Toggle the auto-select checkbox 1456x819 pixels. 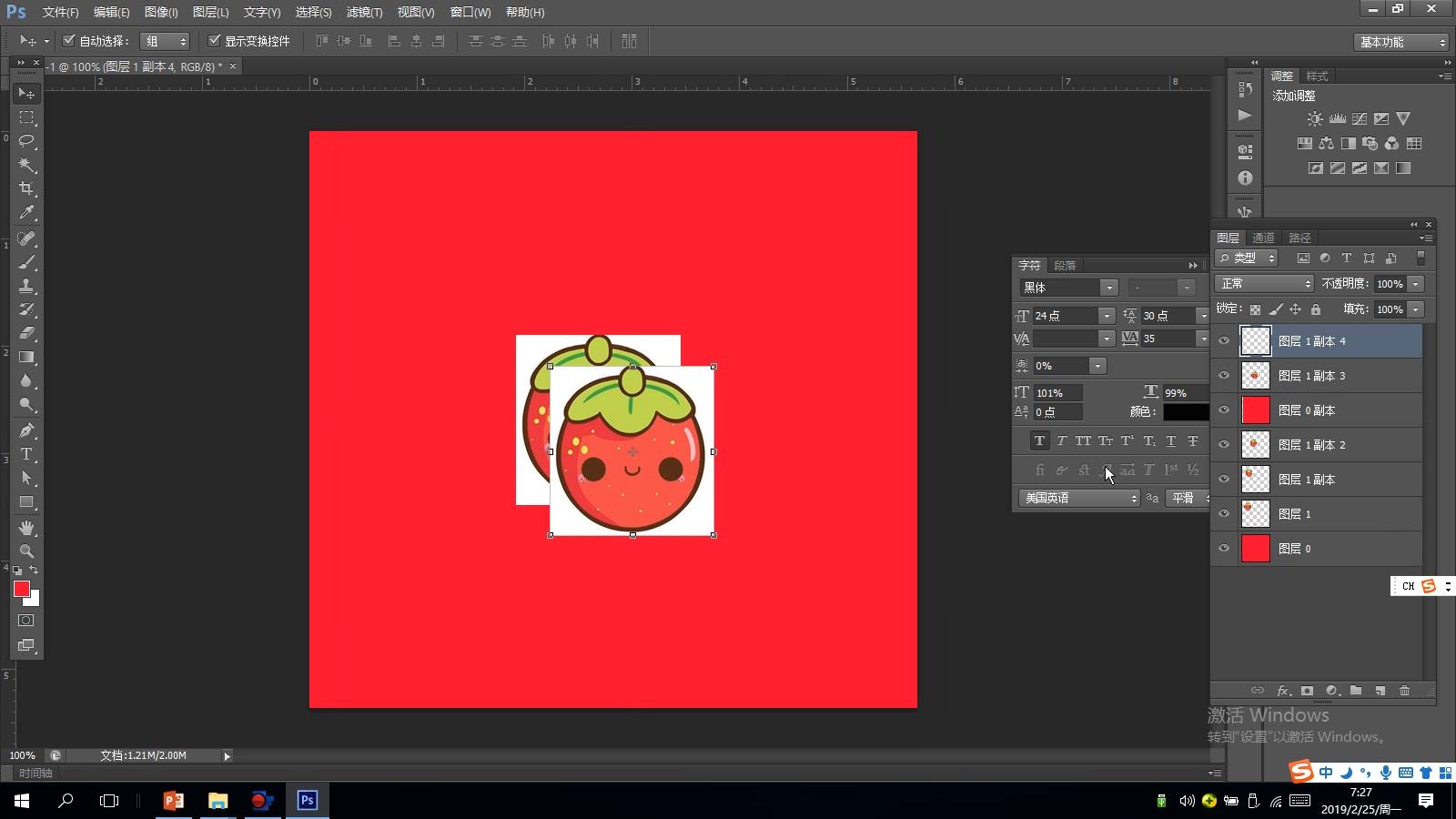[68, 41]
